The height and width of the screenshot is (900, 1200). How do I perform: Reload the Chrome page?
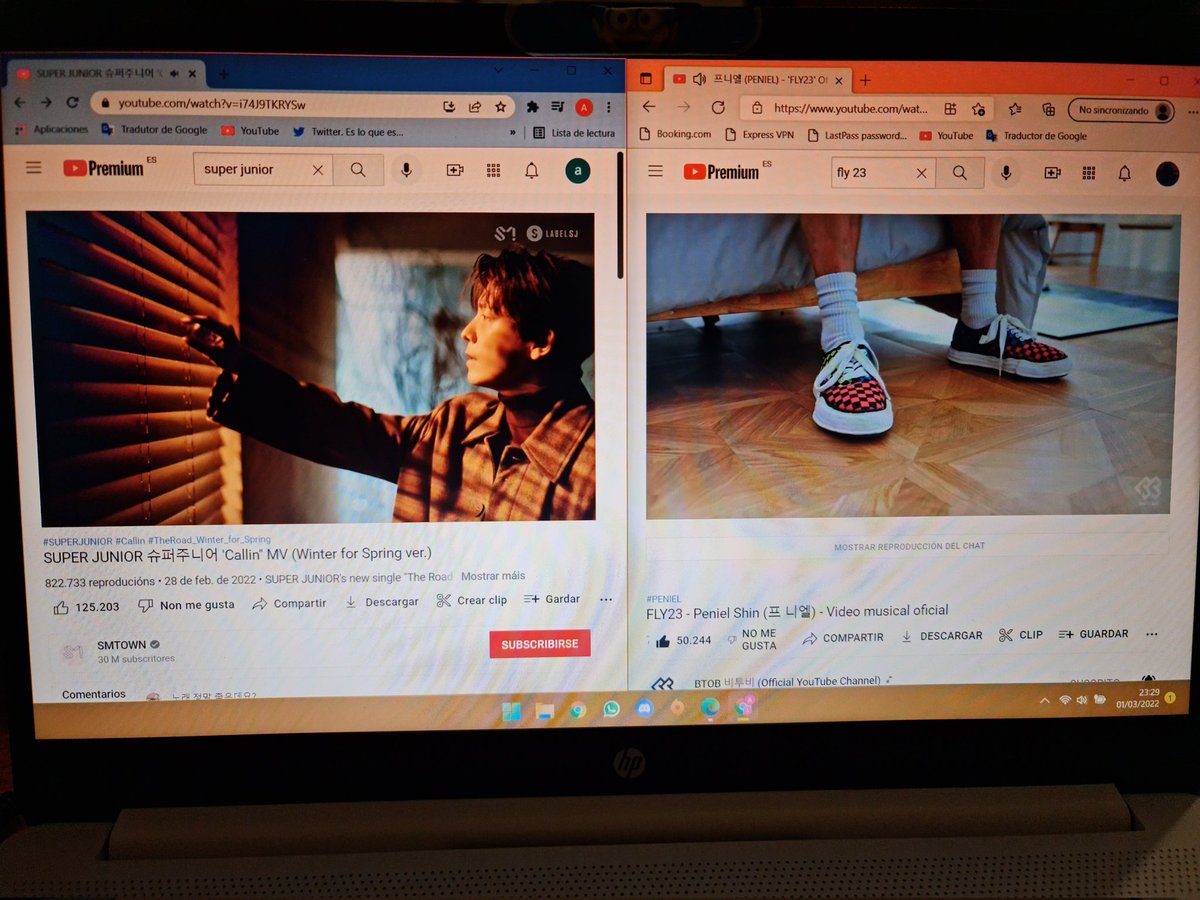[72, 102]
